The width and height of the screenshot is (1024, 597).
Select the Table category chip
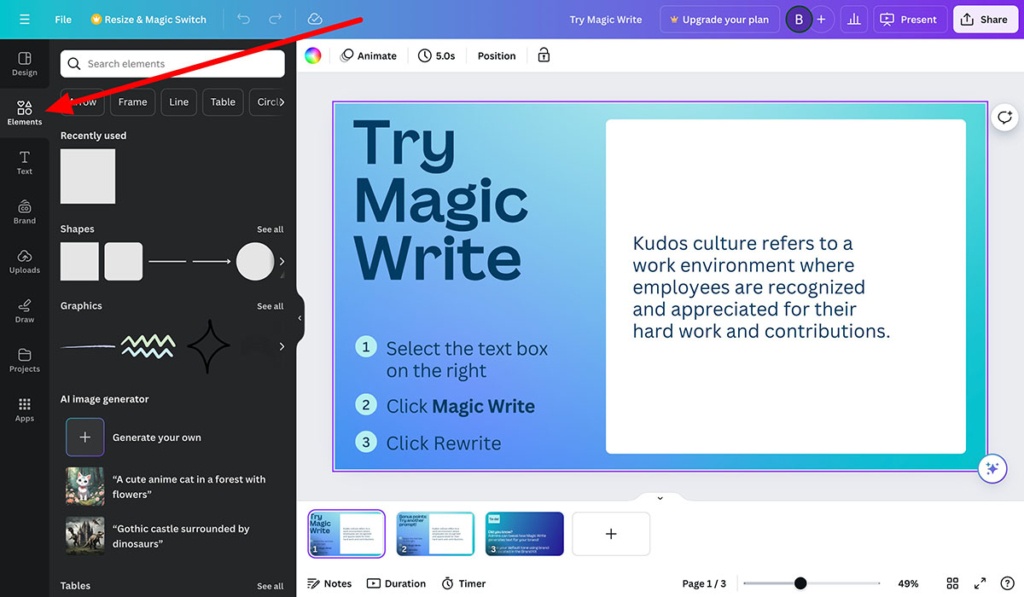(x=222, y=101)
